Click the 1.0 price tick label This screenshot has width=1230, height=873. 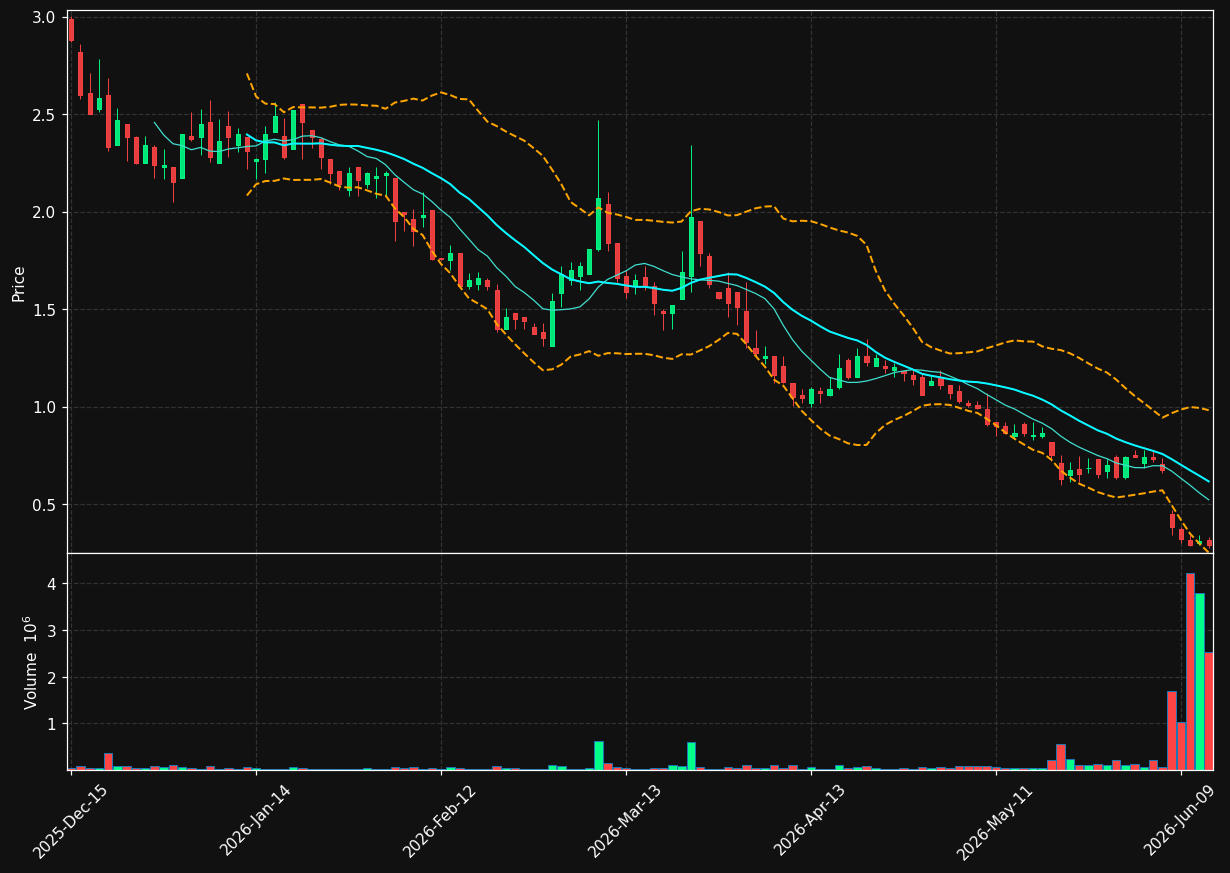[44, 408]
